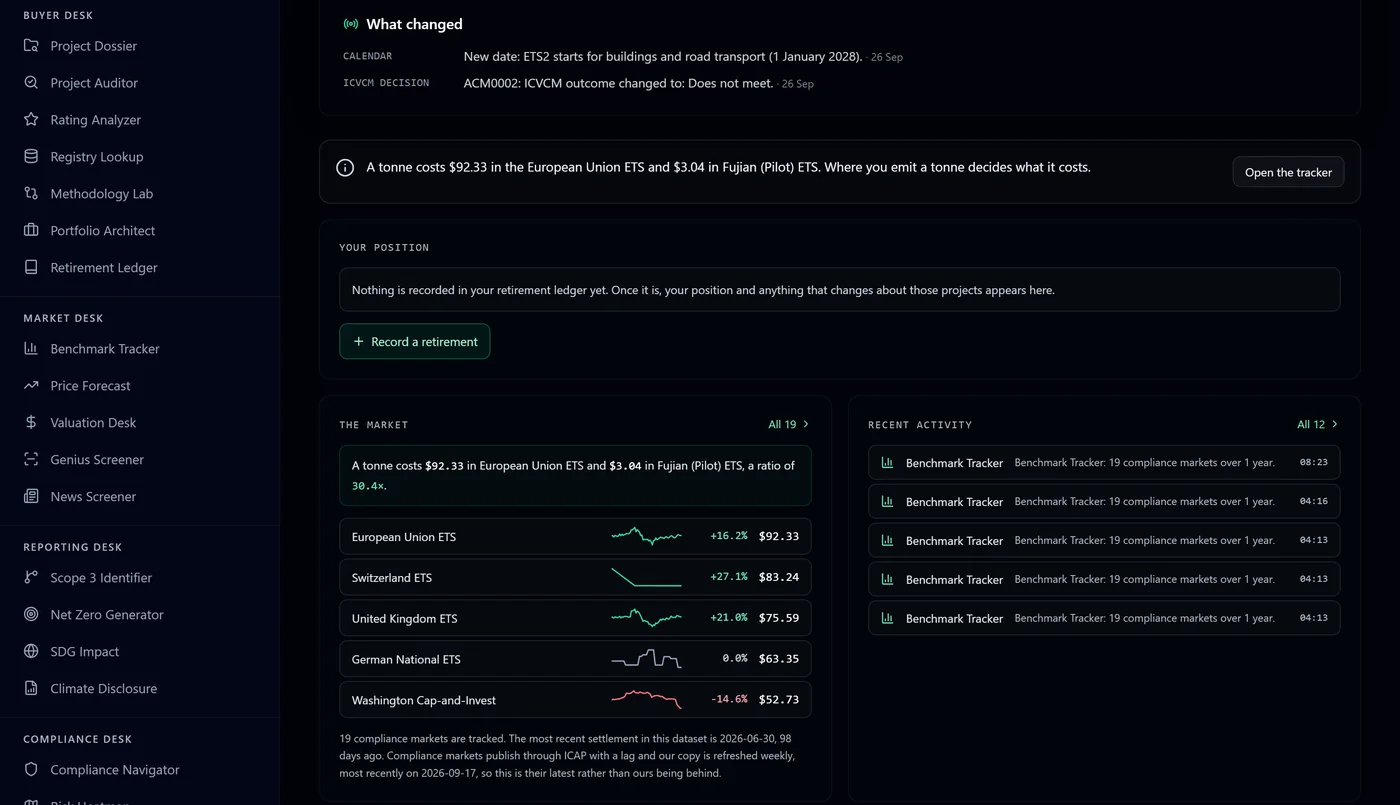The image size is (1400, 805).
Task: Click the Genius Screener scan icon
Action: click(x=31, y=459)
